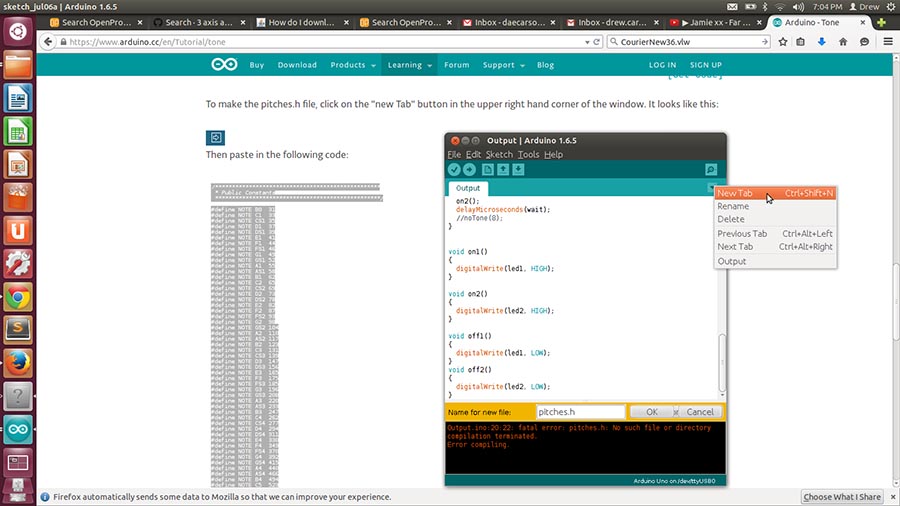
Task: Choose Next Tab from the tab menu
Action: [x=775, y=247]
